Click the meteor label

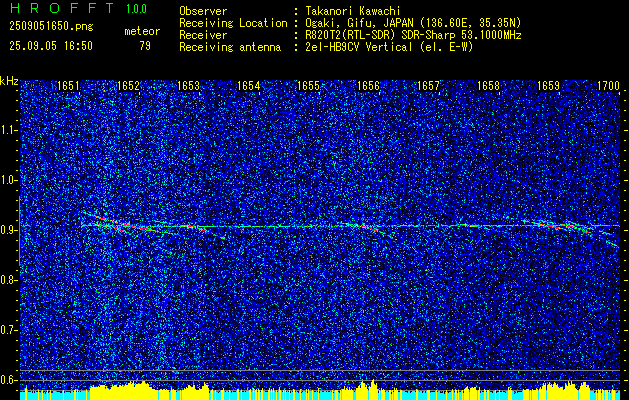[142, 31]
